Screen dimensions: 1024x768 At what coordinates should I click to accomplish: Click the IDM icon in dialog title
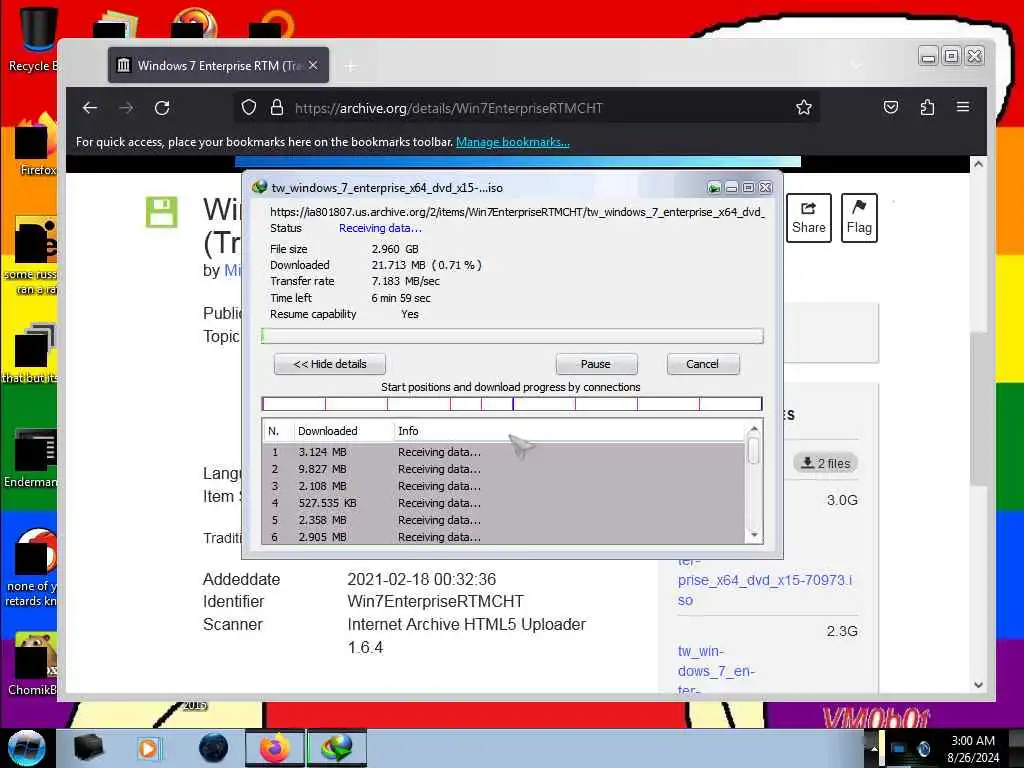[259, 187]
